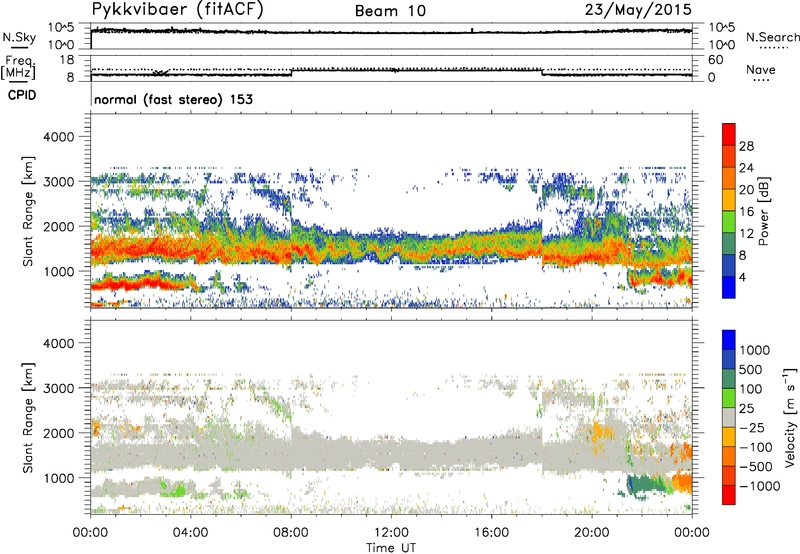
Task: Click the "60" tick on Nave axis
Action: pos(715,60)
